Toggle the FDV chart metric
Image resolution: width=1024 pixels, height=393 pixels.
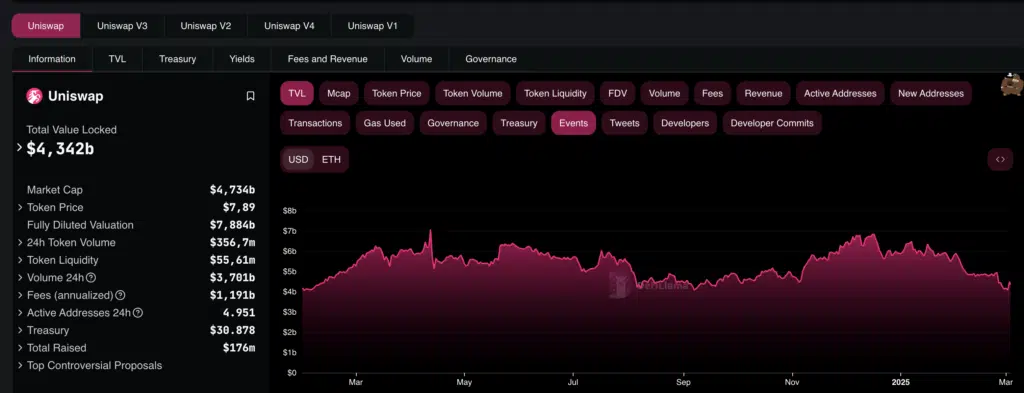pyautogui.click(x=617, y=93)
